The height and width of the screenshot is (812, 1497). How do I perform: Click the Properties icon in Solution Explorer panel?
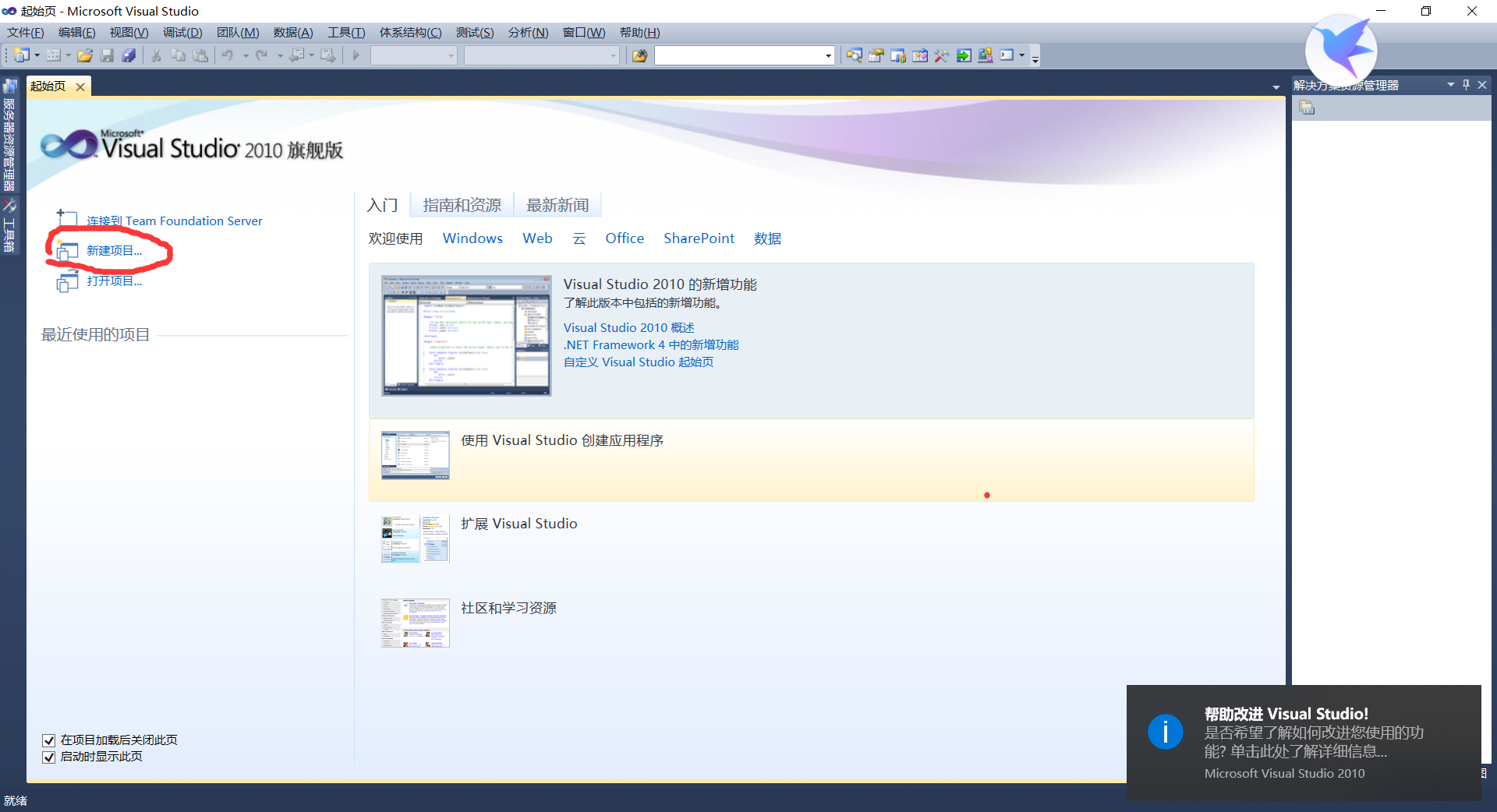pyautogui.click(x=1308, y=108)
